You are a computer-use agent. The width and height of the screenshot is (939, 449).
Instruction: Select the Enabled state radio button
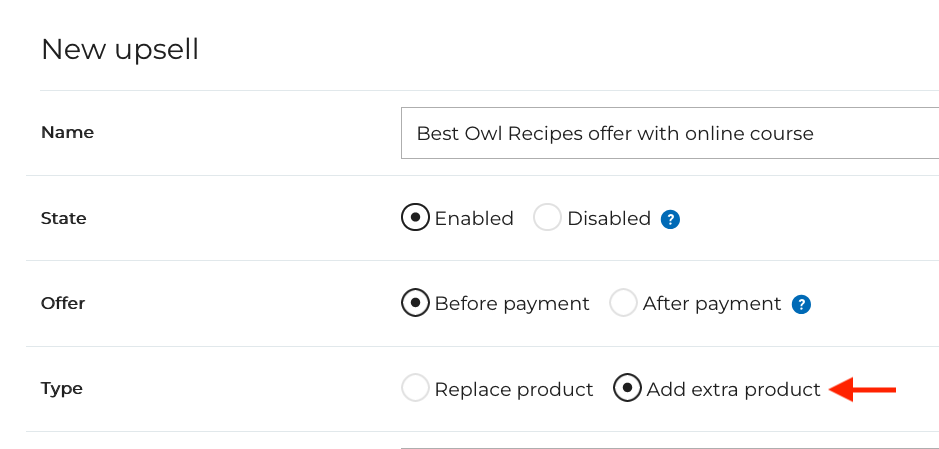415,218
